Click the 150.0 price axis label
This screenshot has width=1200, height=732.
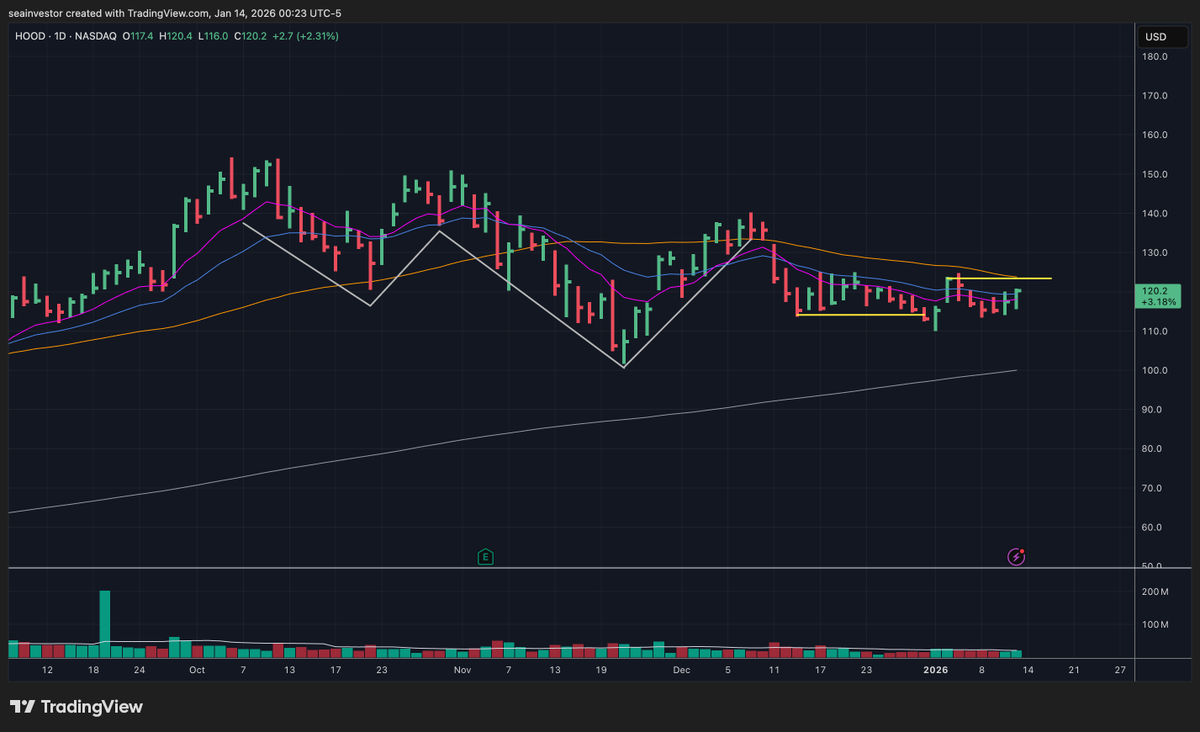coord(1156,174)
